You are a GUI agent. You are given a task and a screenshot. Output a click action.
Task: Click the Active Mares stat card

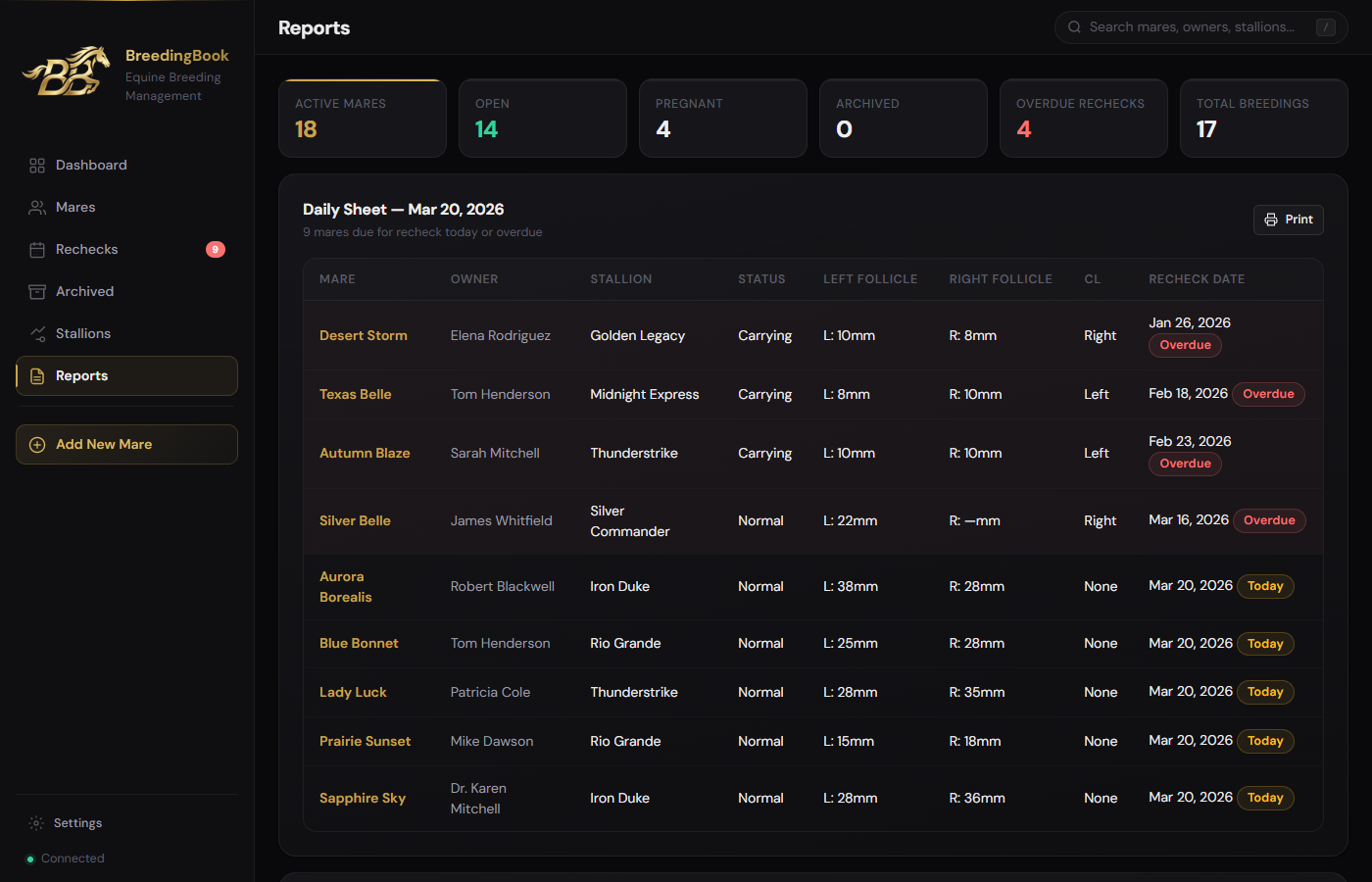tap(363, 119)
